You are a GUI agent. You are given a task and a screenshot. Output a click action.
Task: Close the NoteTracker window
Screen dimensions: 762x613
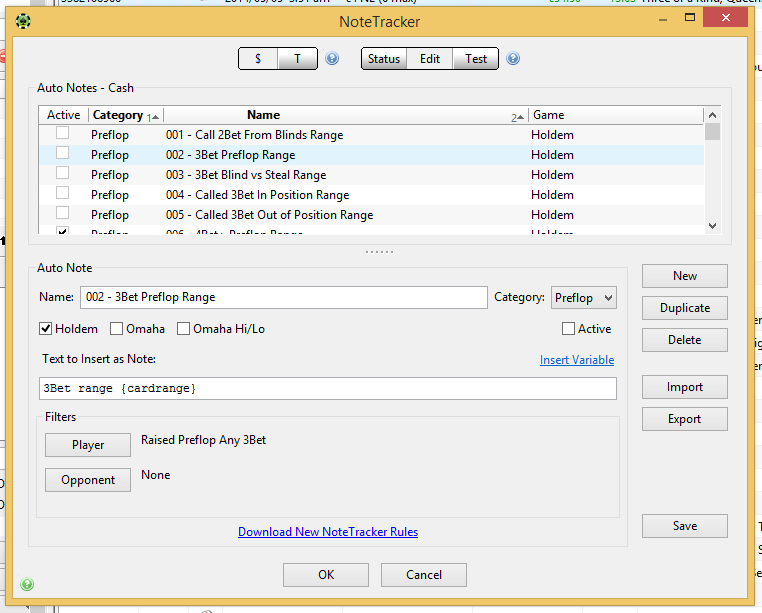[725, 18]
